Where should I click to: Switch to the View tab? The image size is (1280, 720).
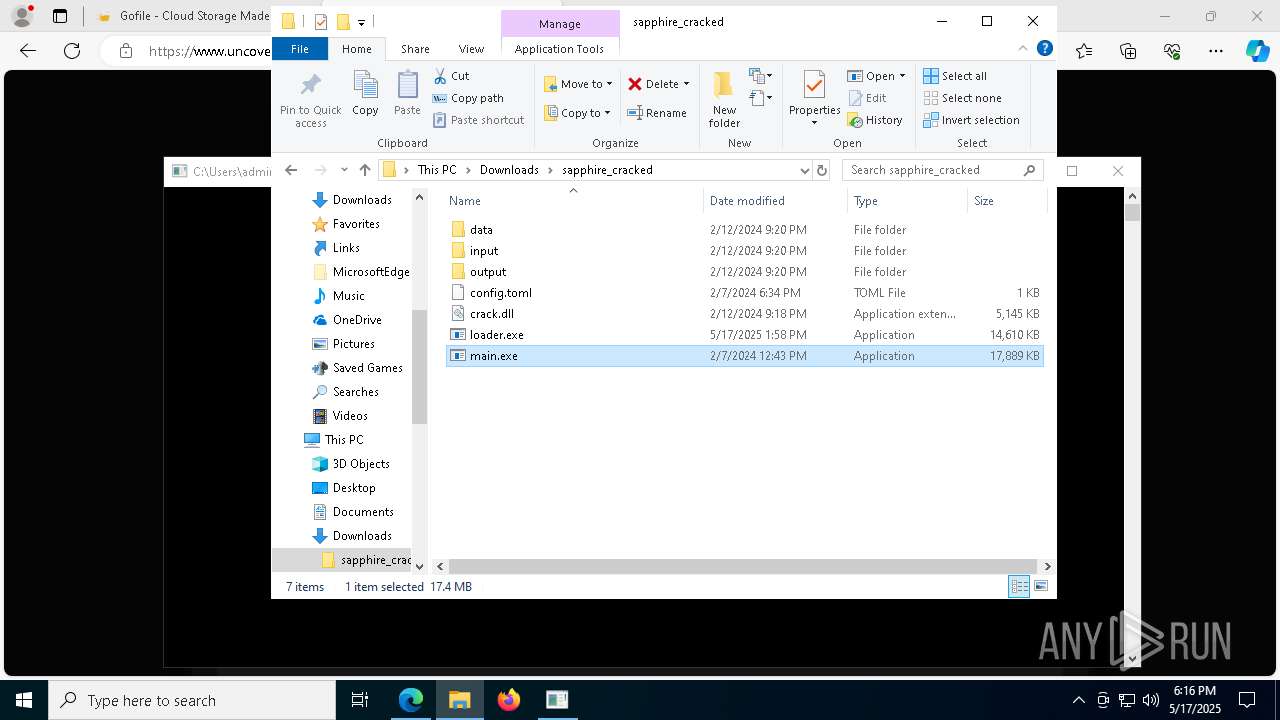coord(471,48)
